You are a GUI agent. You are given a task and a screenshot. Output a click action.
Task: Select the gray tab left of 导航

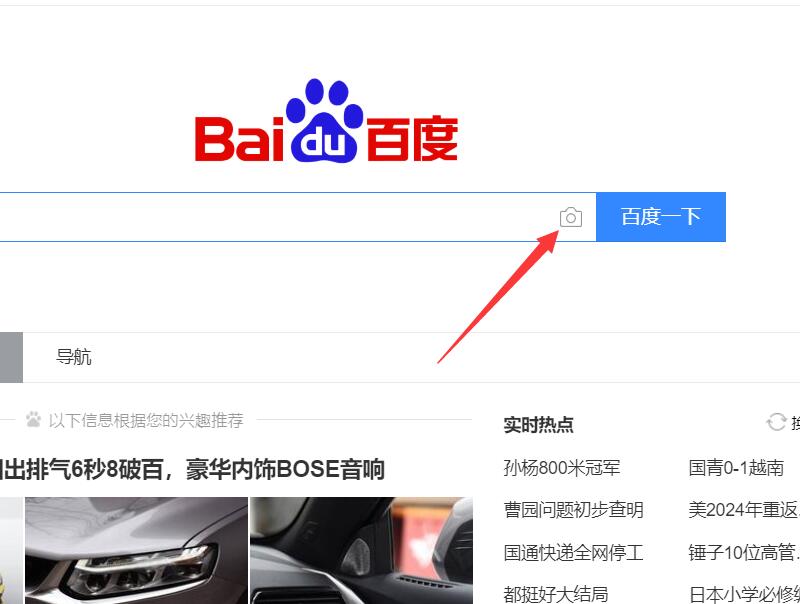click(x=11, y=357)
